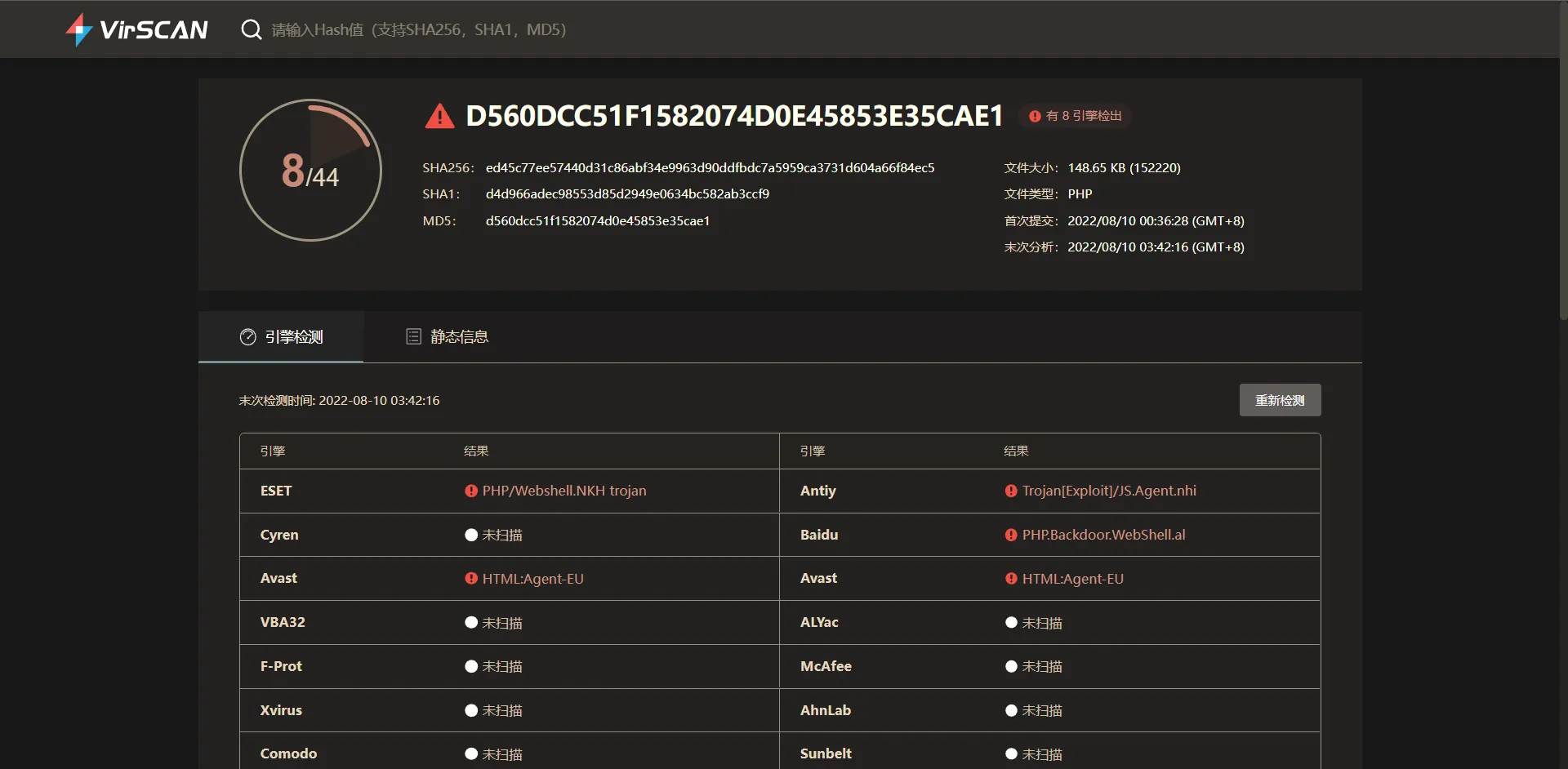Click Antiy's red alert icon
1568x769 pixels.
click(1011, 491)
